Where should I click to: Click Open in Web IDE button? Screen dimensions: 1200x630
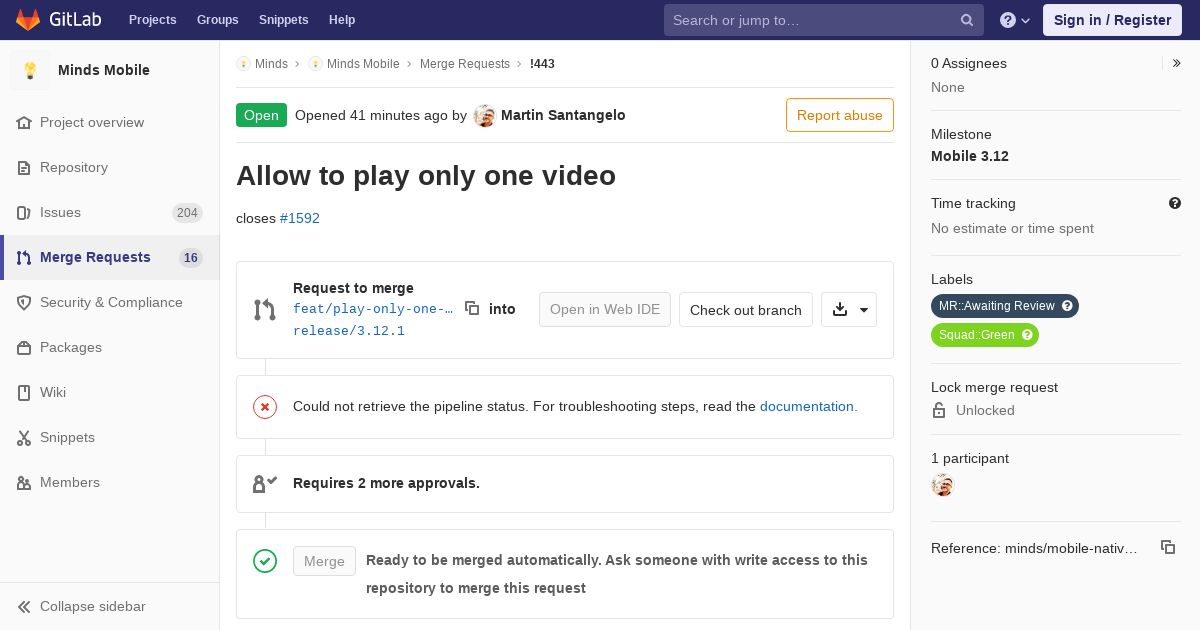pyautogui.click(x=605, y=310)
